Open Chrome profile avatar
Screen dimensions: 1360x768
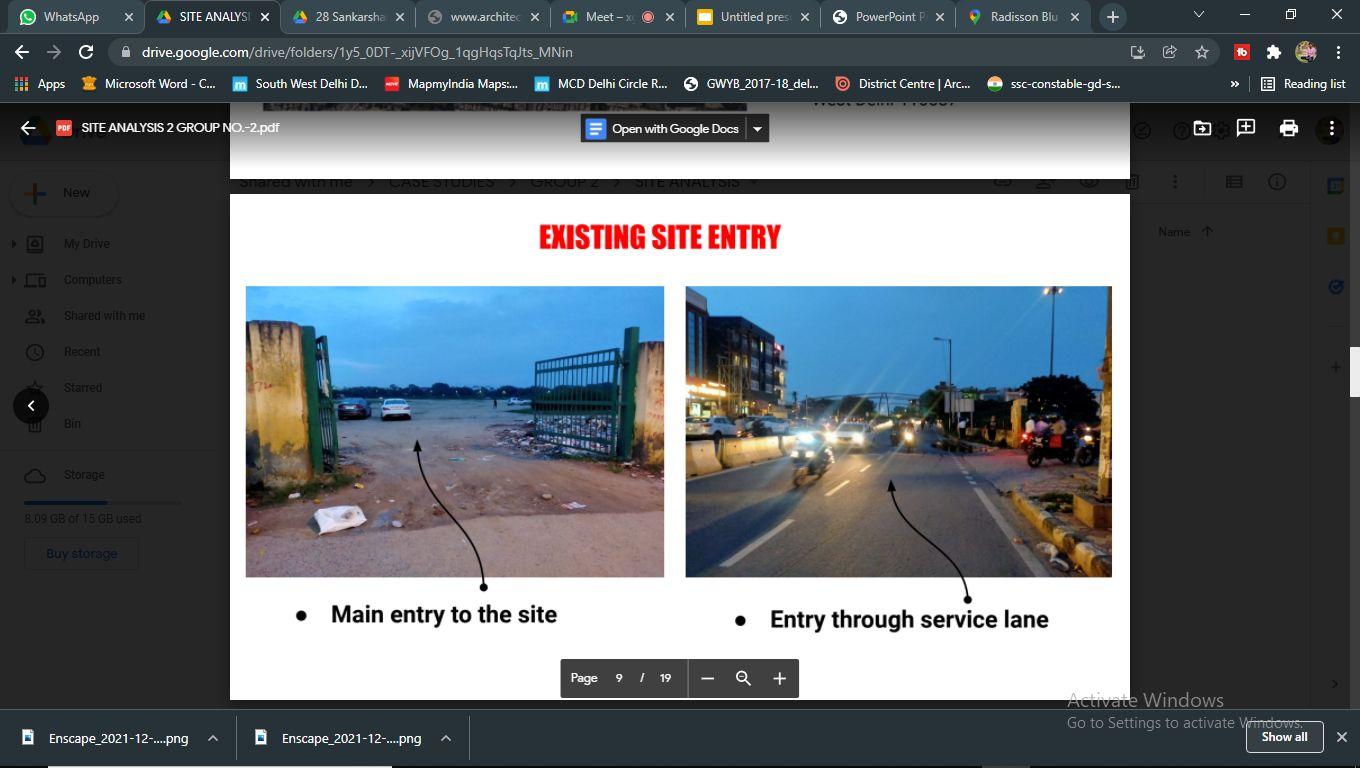(1305, 52)
